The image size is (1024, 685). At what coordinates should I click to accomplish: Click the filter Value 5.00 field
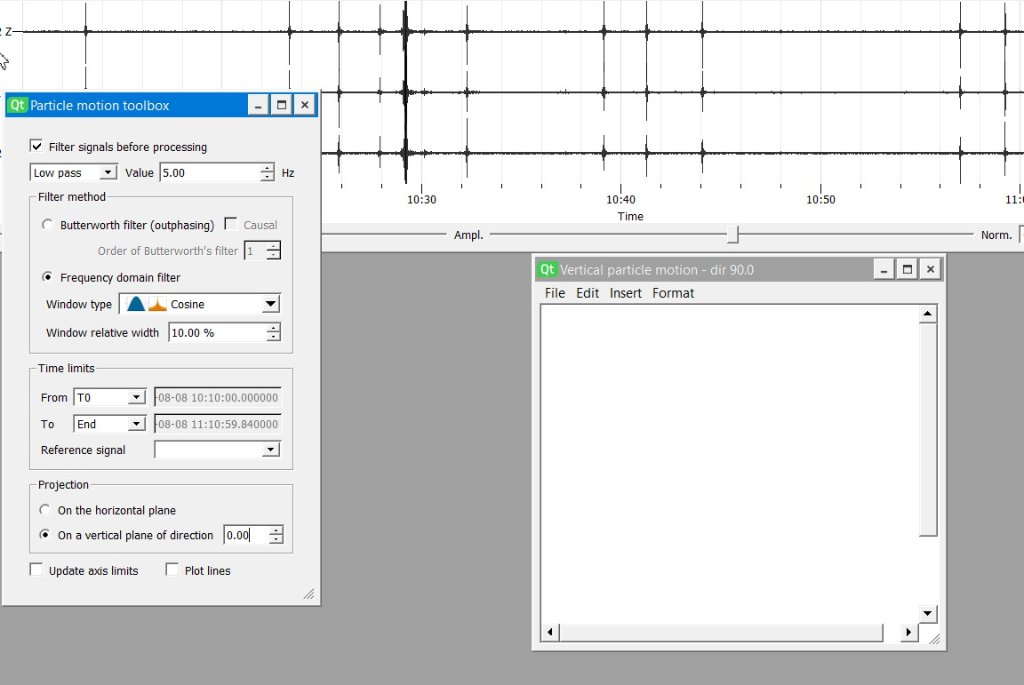[x=209, y=172]
